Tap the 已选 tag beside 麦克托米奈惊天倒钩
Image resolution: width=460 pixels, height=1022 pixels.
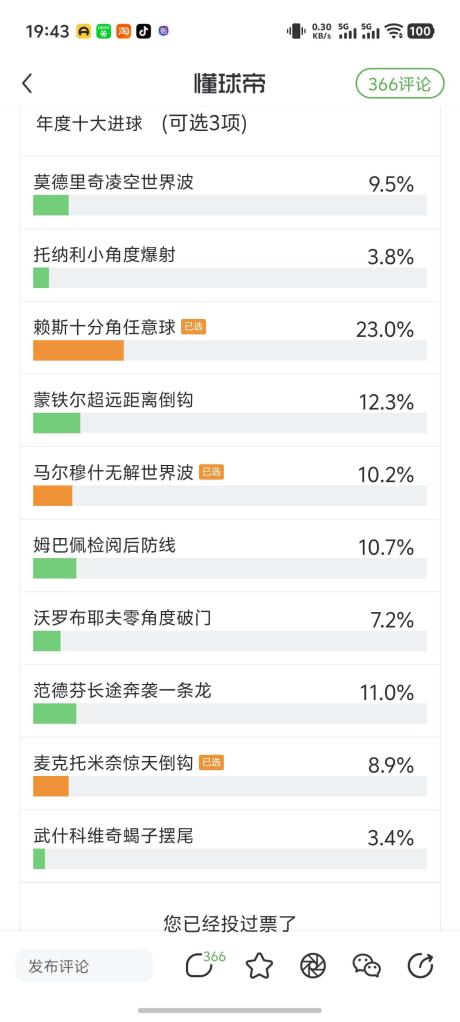211,763
